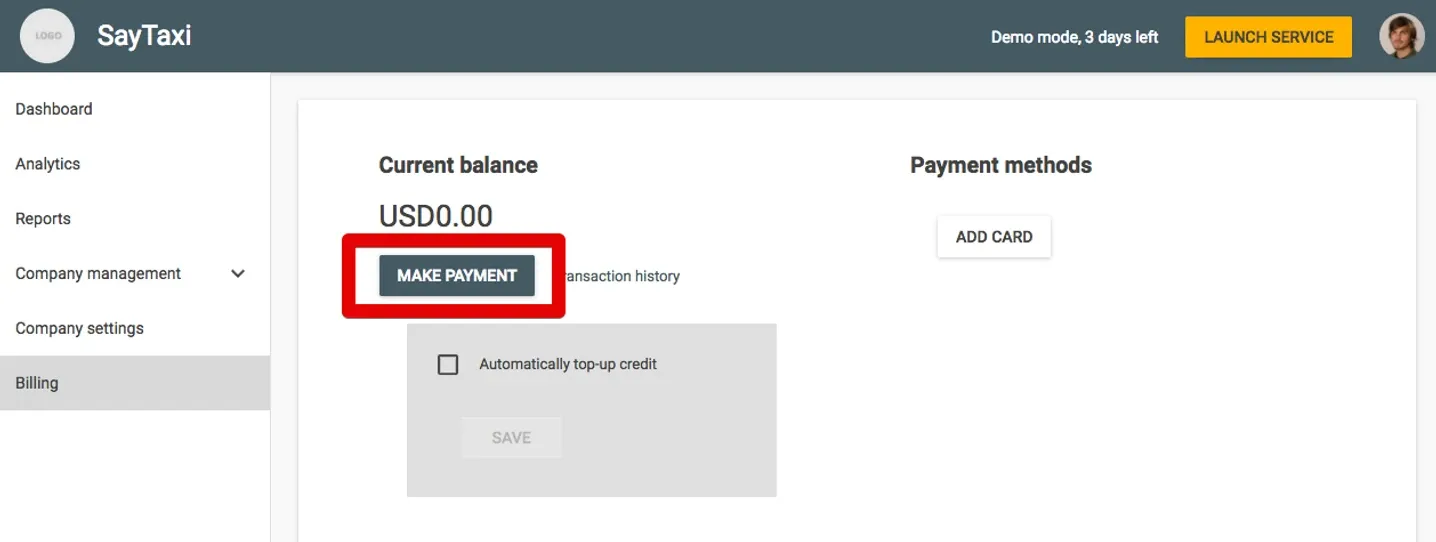1436x542 pixels.
Task: Click Add Card under Payment methods
Action: click(994, 237)
